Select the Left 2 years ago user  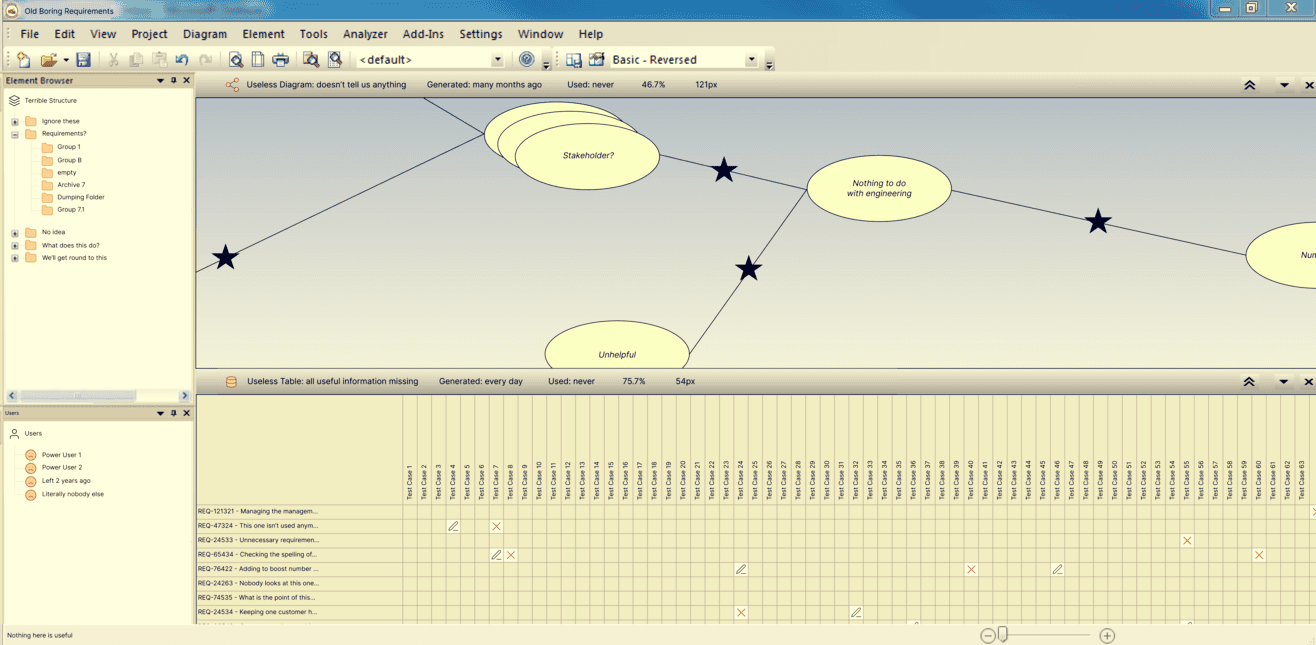pos(66,481)
